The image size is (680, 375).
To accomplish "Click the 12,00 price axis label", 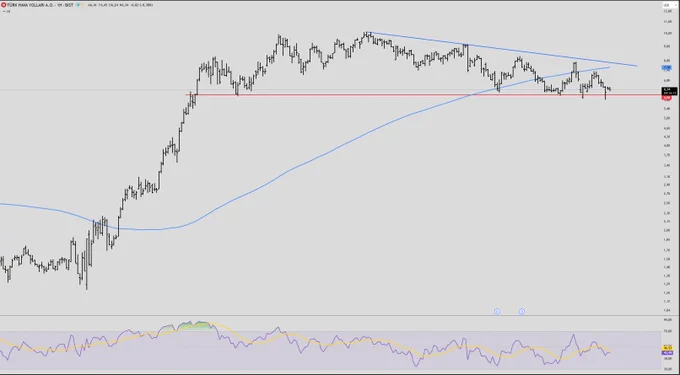I will coord(667,11).
